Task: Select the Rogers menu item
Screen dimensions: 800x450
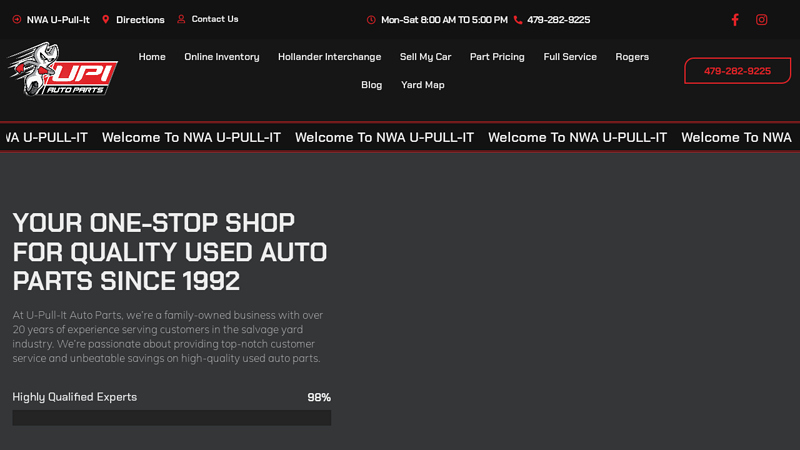Action: coord(632,57)
